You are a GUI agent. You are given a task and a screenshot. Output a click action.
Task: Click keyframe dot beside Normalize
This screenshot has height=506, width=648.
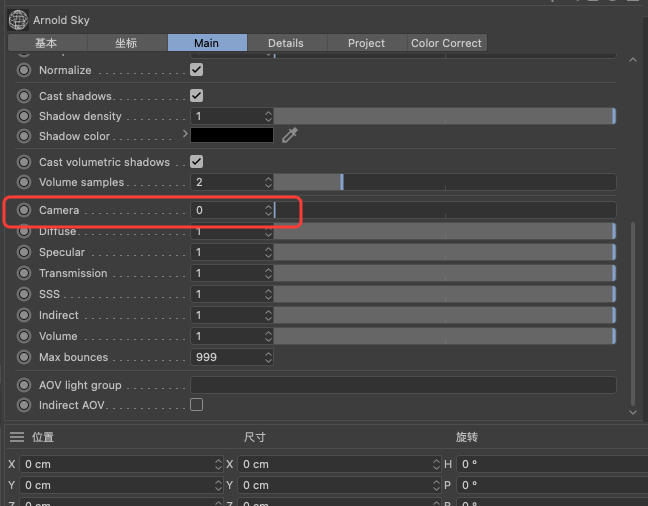click(24, 70)
